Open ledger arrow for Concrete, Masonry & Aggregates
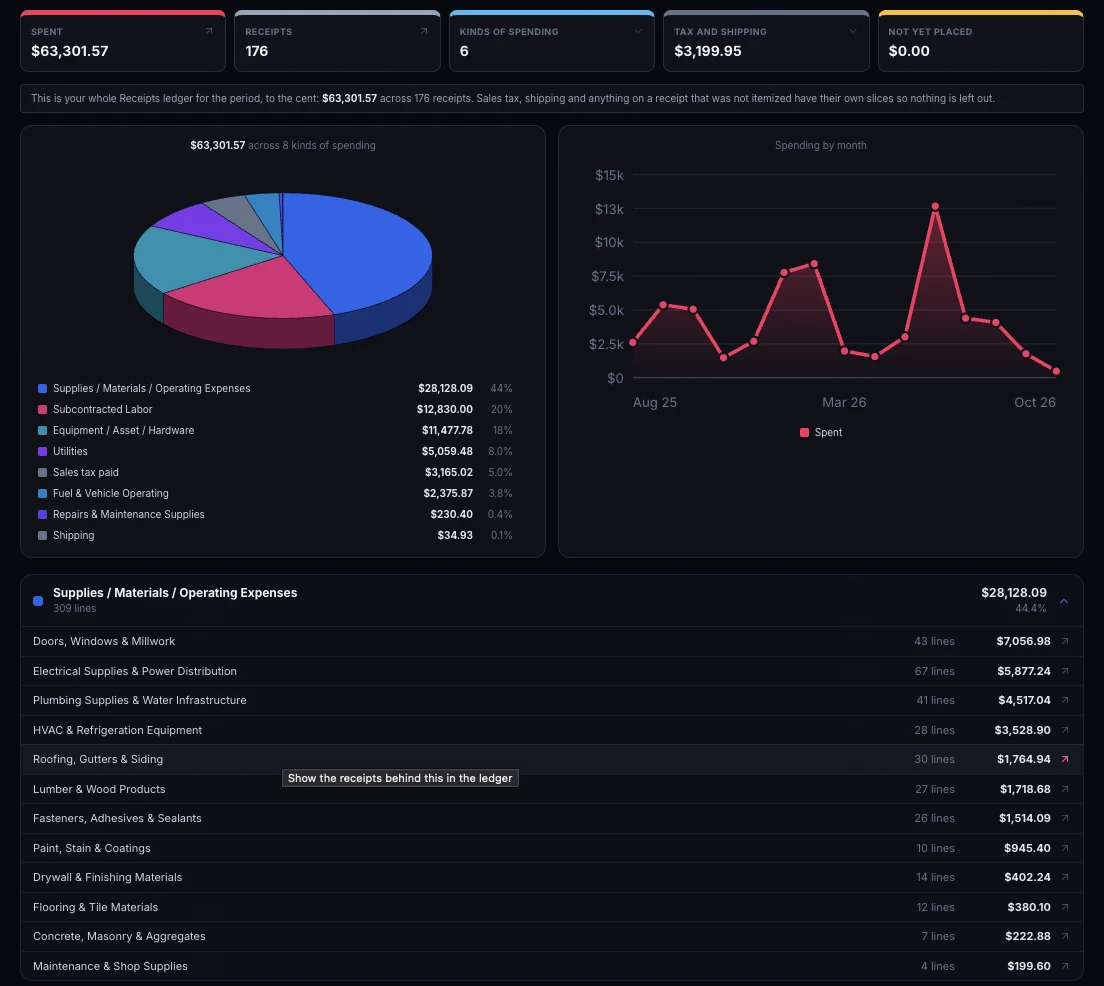 click(x=1065, y=937)
